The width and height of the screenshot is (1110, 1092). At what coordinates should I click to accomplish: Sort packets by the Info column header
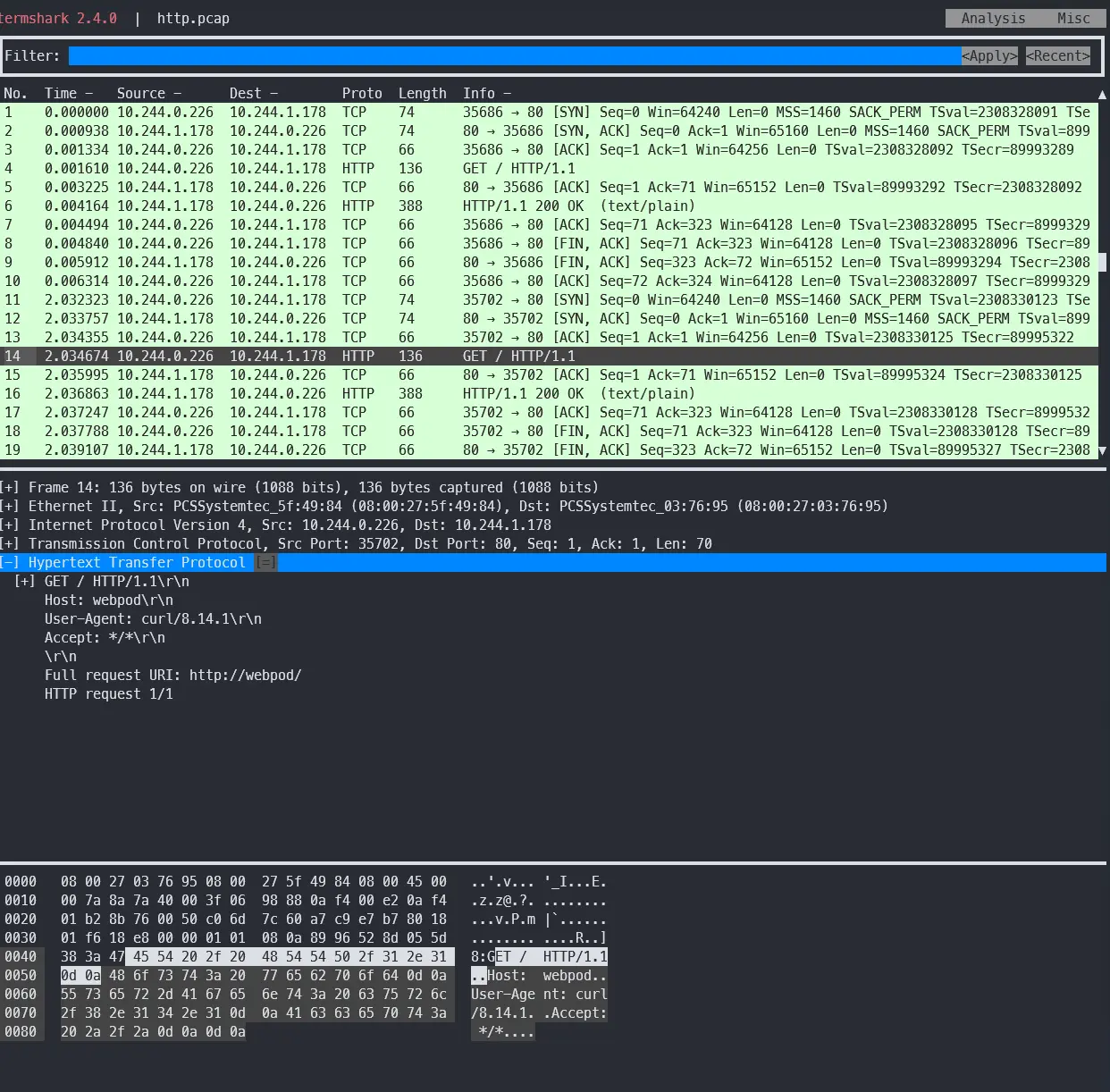[x=487, y=93]
